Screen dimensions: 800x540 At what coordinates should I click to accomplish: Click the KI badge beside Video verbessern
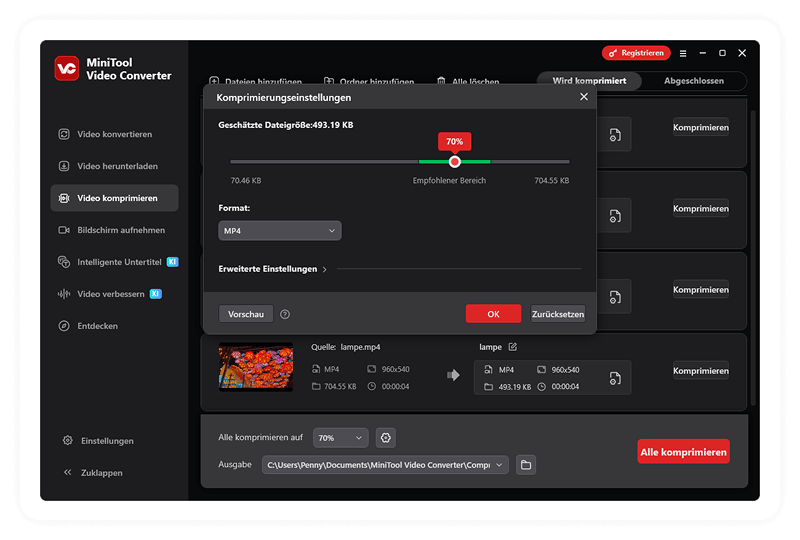pos(156,294)
